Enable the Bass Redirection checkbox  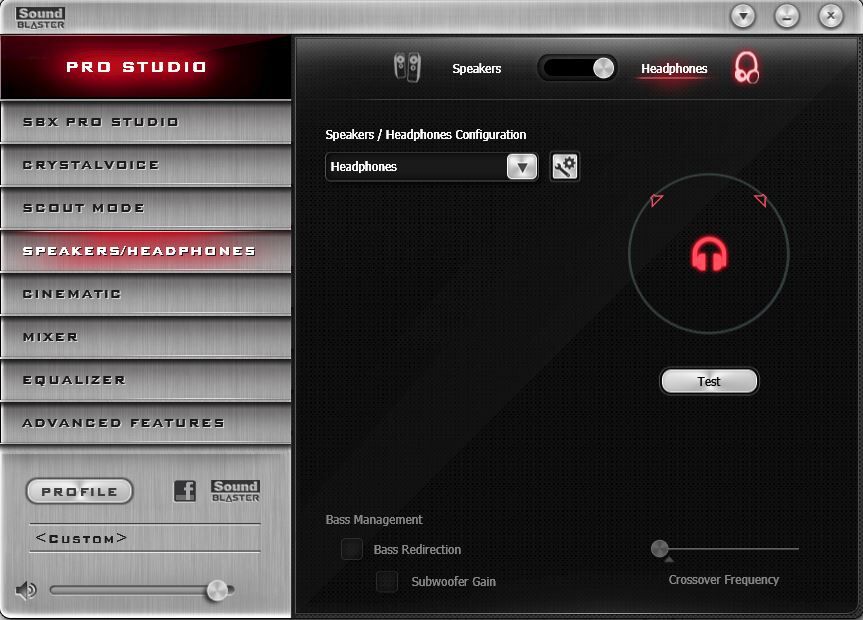[351, 549]
